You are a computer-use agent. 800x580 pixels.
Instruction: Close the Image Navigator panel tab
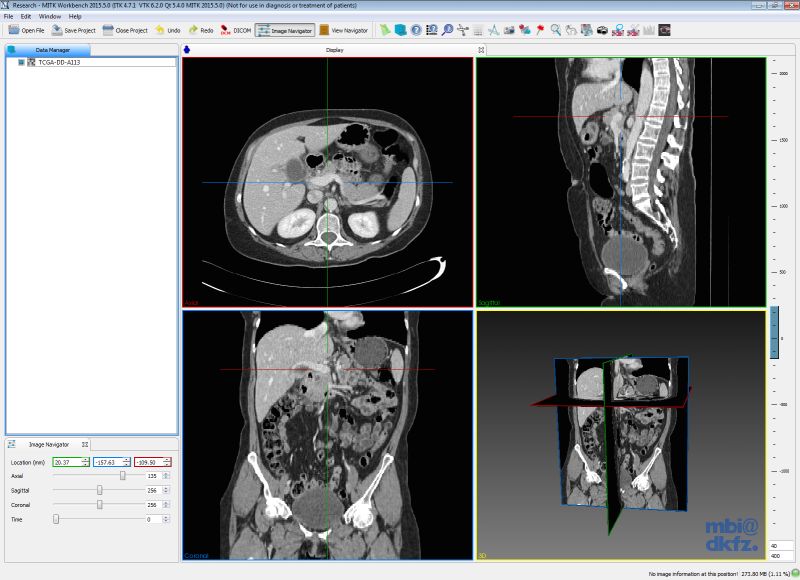[85, 444]
